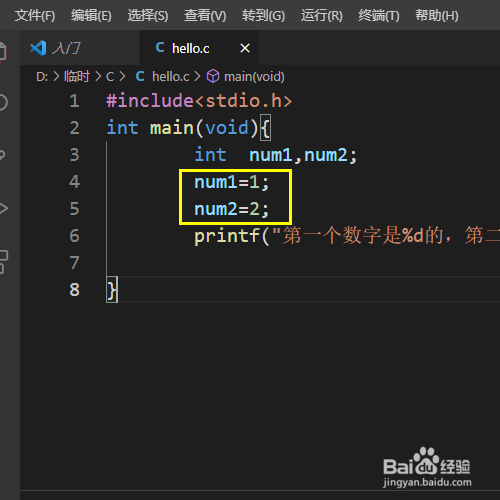Switch to the hello.c editor tab
Image resolution: width=500 pixels, height=500 pixels.
[199, 48]
